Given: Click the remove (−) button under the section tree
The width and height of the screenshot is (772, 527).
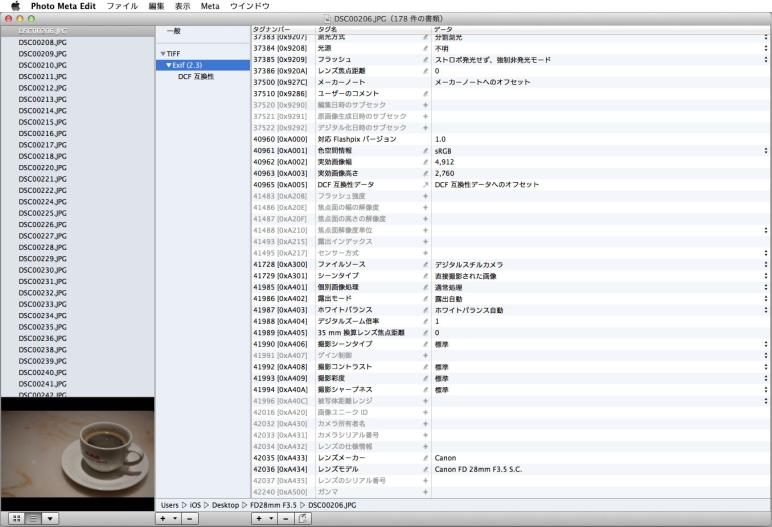Looking at the screenshot, I should 190,518.
